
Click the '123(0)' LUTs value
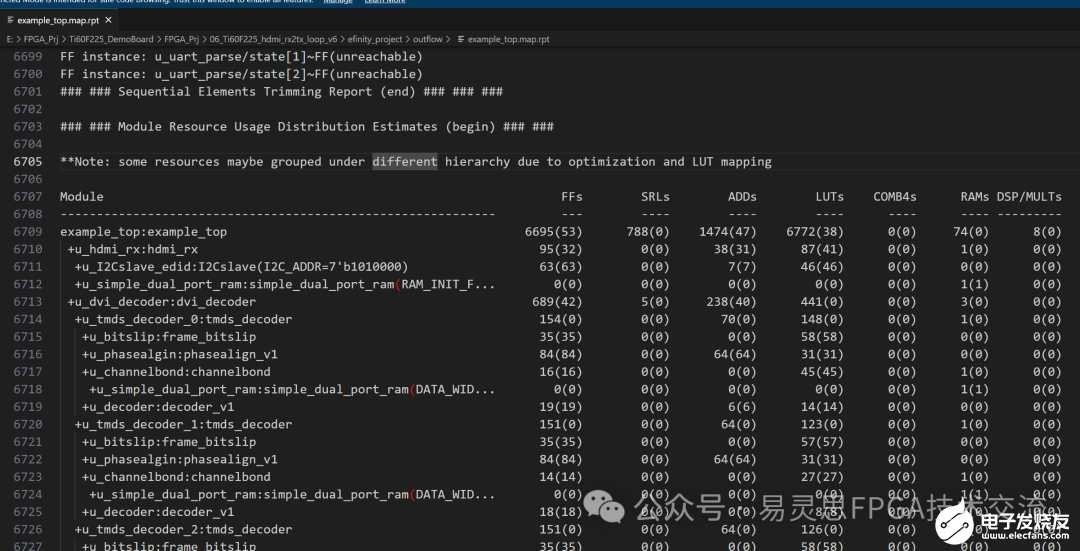[822, 424]
